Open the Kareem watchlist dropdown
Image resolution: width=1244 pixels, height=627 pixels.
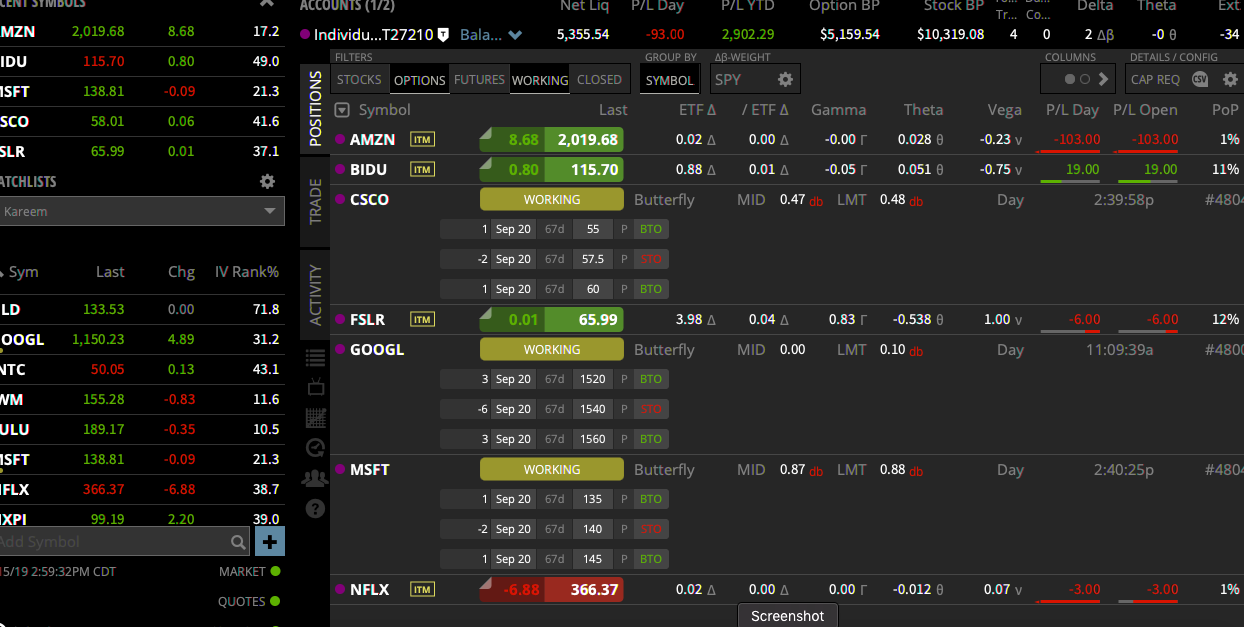tap(141, 211)
